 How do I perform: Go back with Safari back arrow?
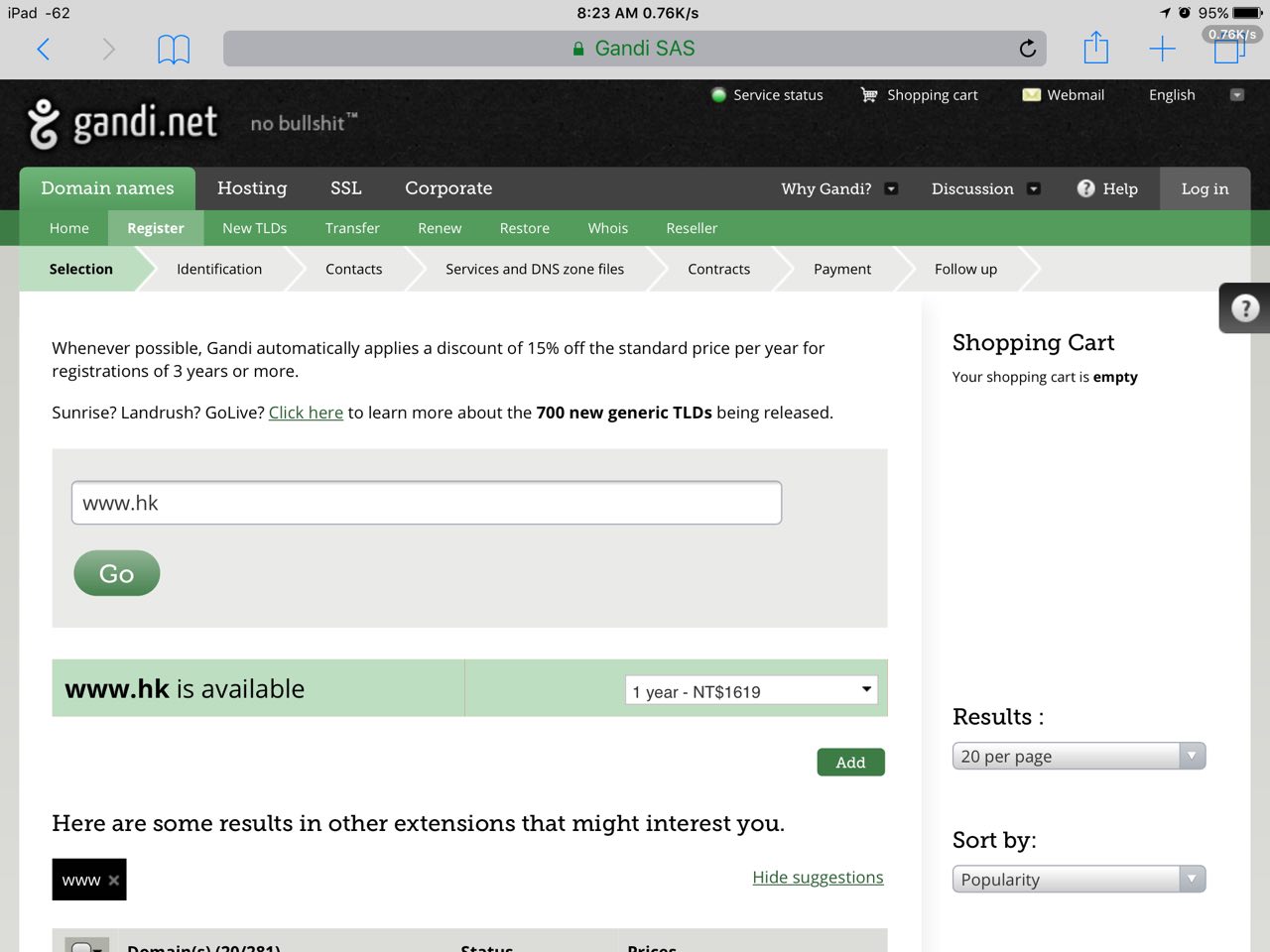click(x=44, y=49)
